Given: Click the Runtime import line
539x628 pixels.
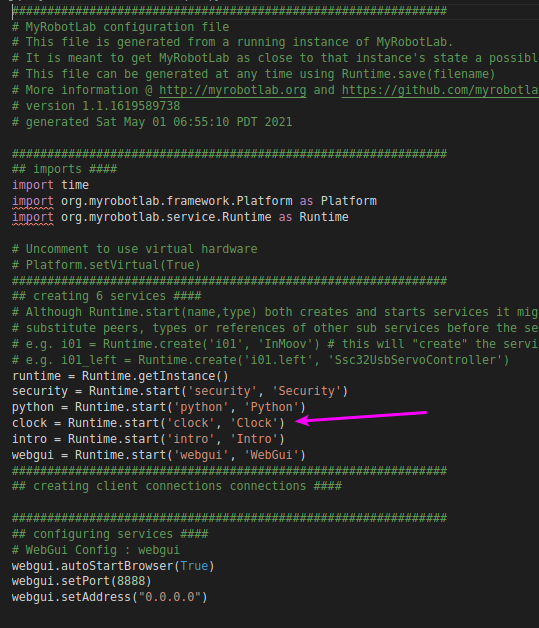Looking at the screenshot, I should pyautogui.click(x=180, y=217).
